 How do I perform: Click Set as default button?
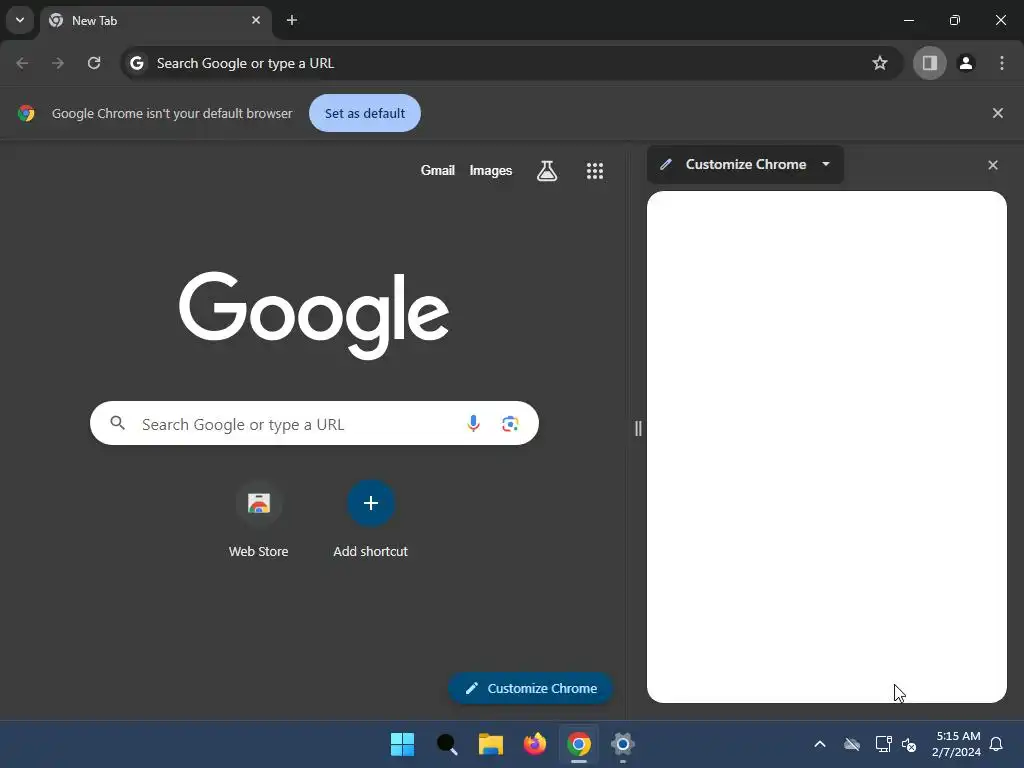pos(364,113)
